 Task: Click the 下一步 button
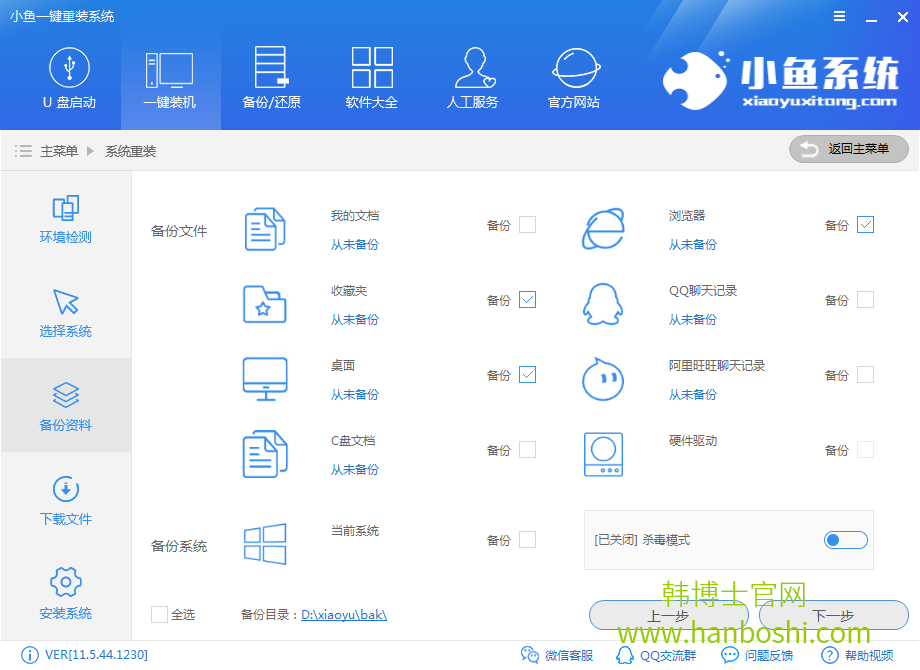click(x=832, y=616)
